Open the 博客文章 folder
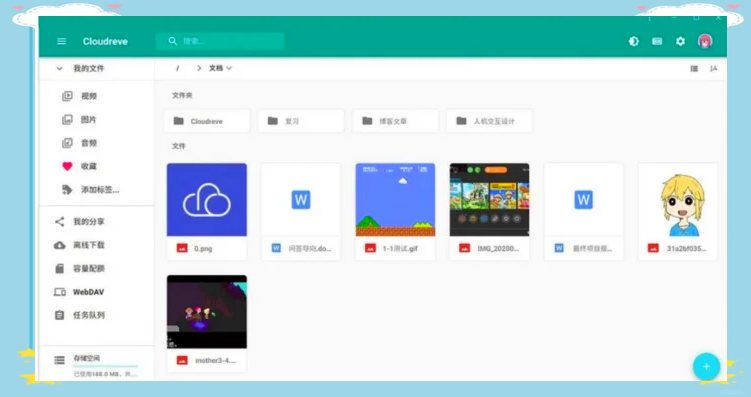This screenshot has width=751, height=397. (x=395, y=121)
